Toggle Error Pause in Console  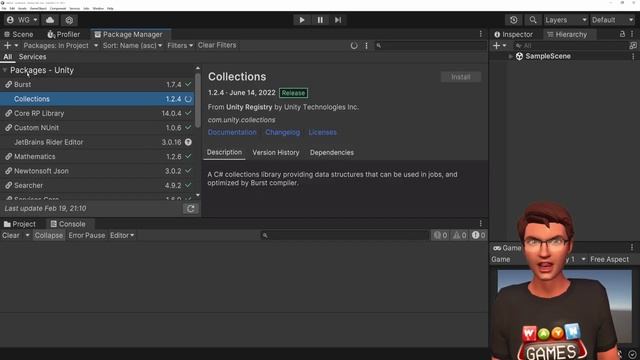coord(87,236)
